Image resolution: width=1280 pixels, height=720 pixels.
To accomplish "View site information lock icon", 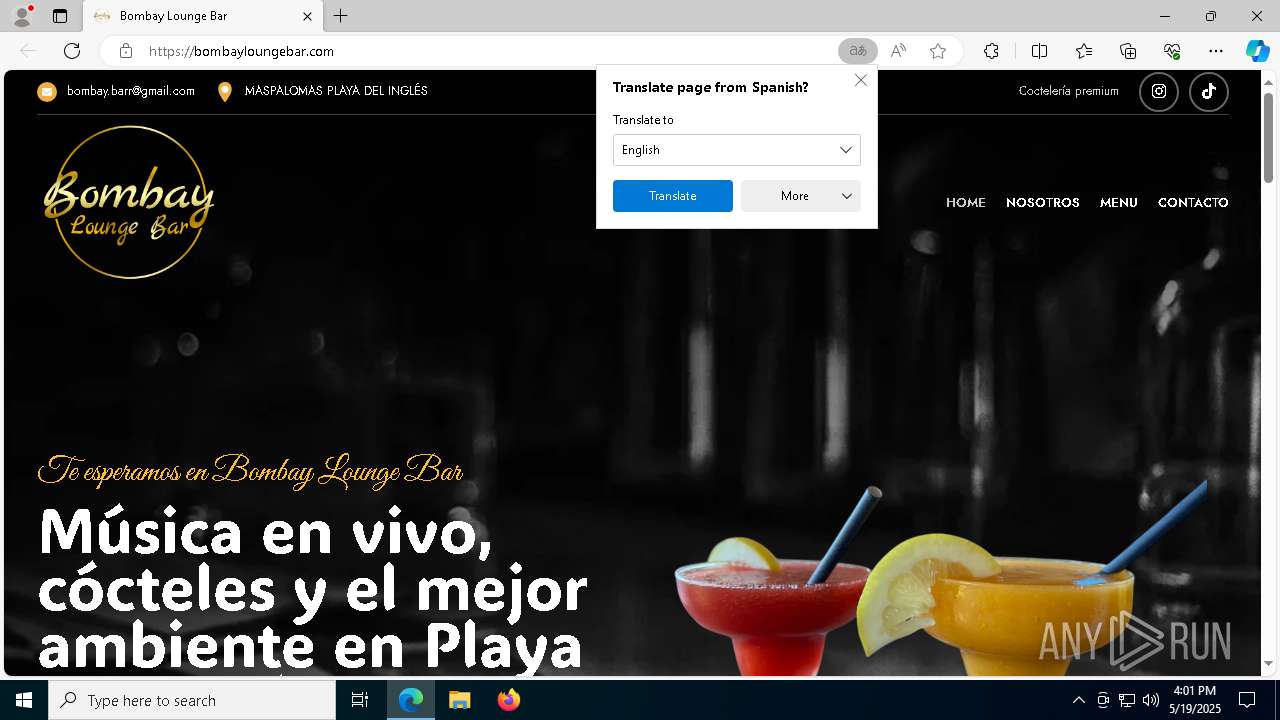I will coord(126,51).
